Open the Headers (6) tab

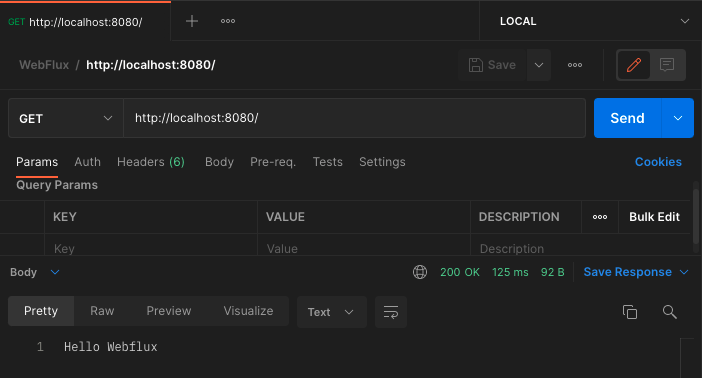[151, 162]
